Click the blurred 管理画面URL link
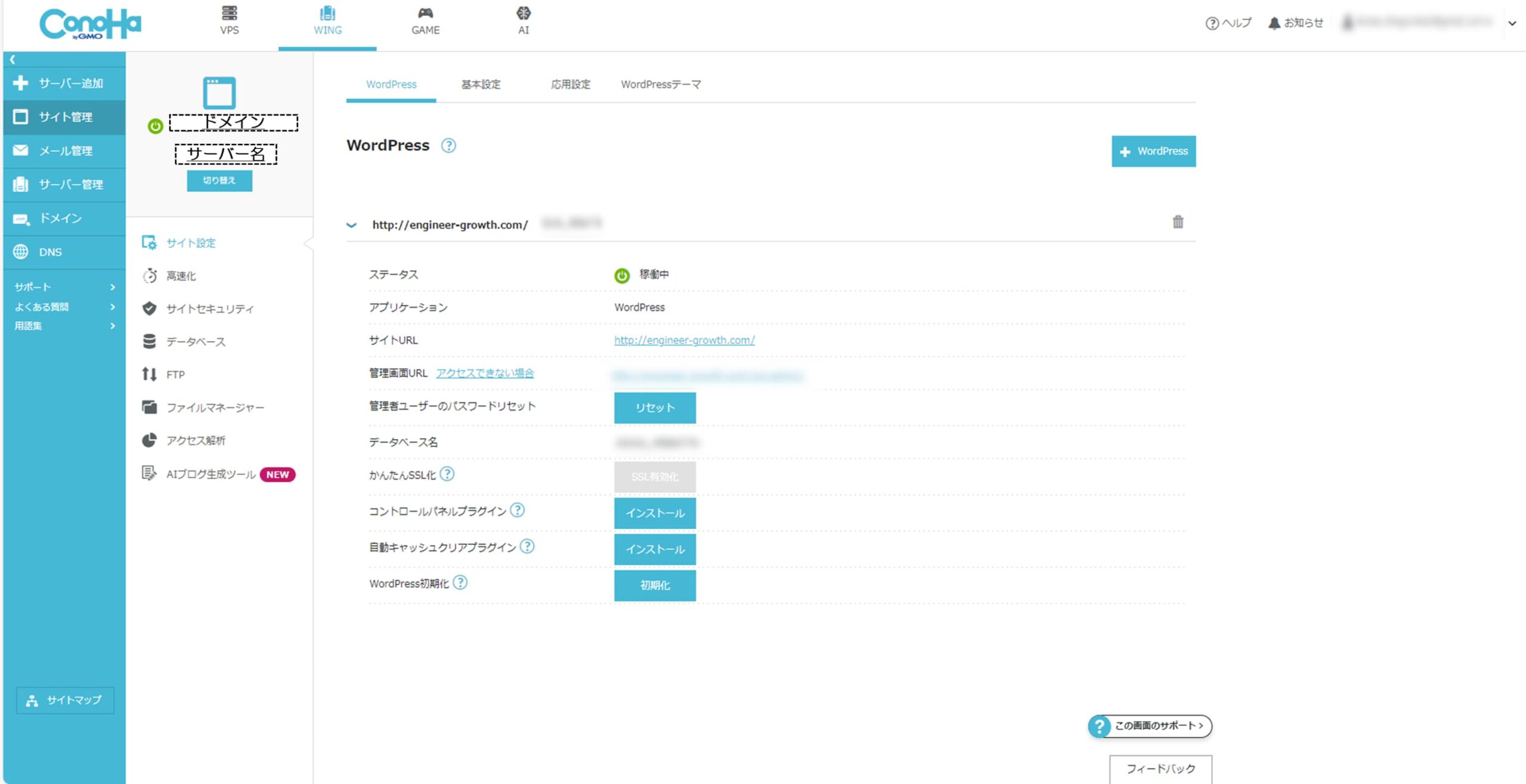Screen dimensions: 1526x784 (708, 376)
